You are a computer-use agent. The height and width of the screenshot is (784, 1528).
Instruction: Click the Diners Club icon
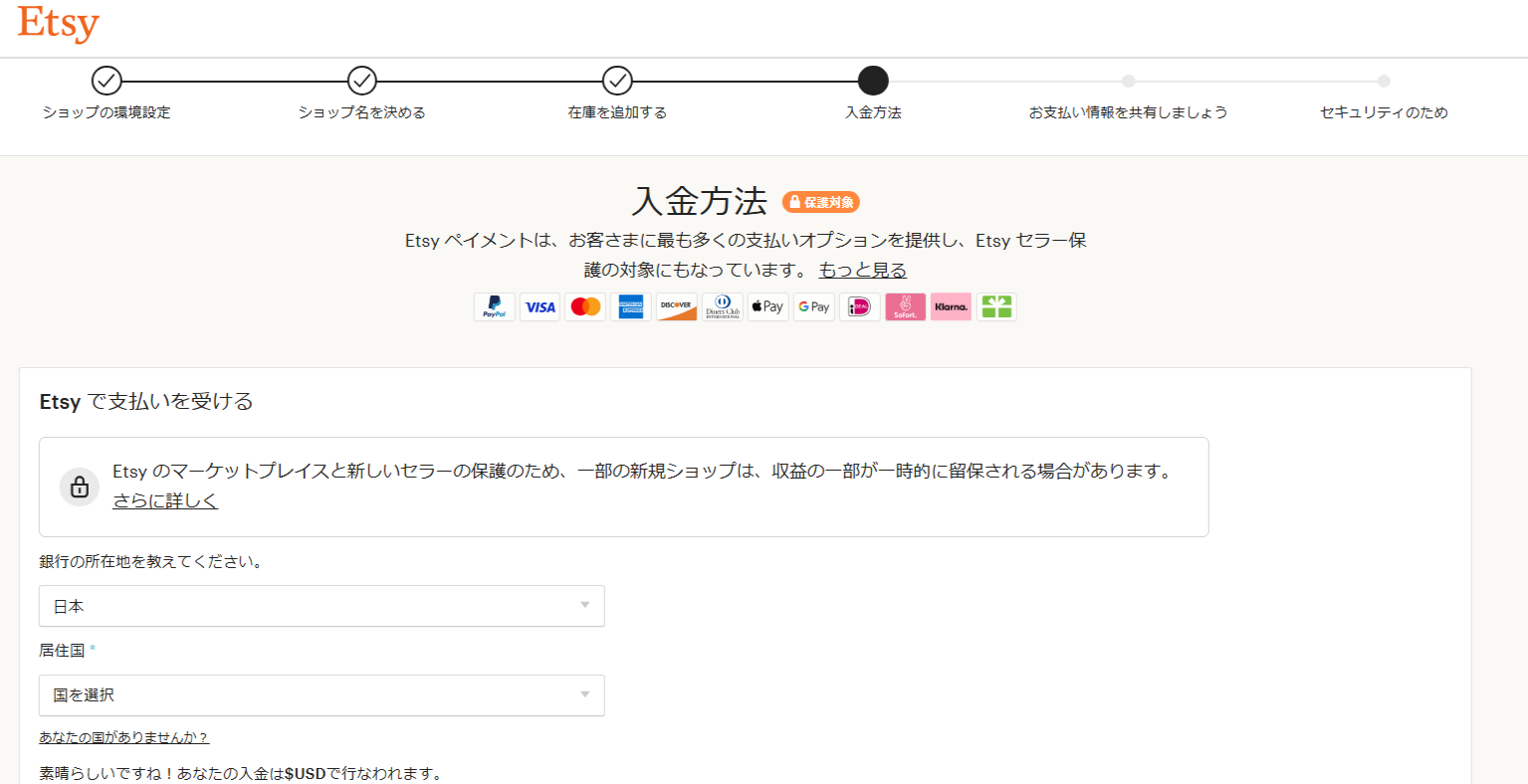723,307
